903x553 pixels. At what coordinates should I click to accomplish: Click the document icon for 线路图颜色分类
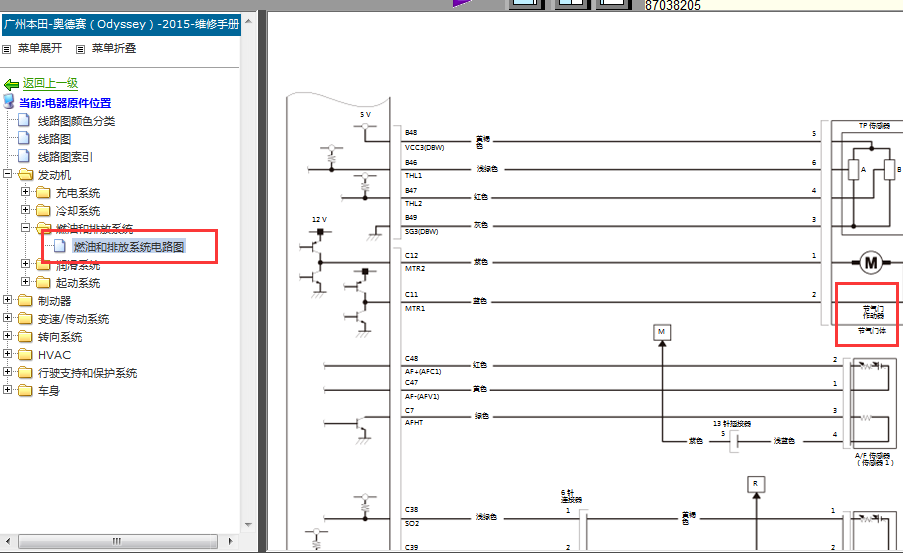24,120
